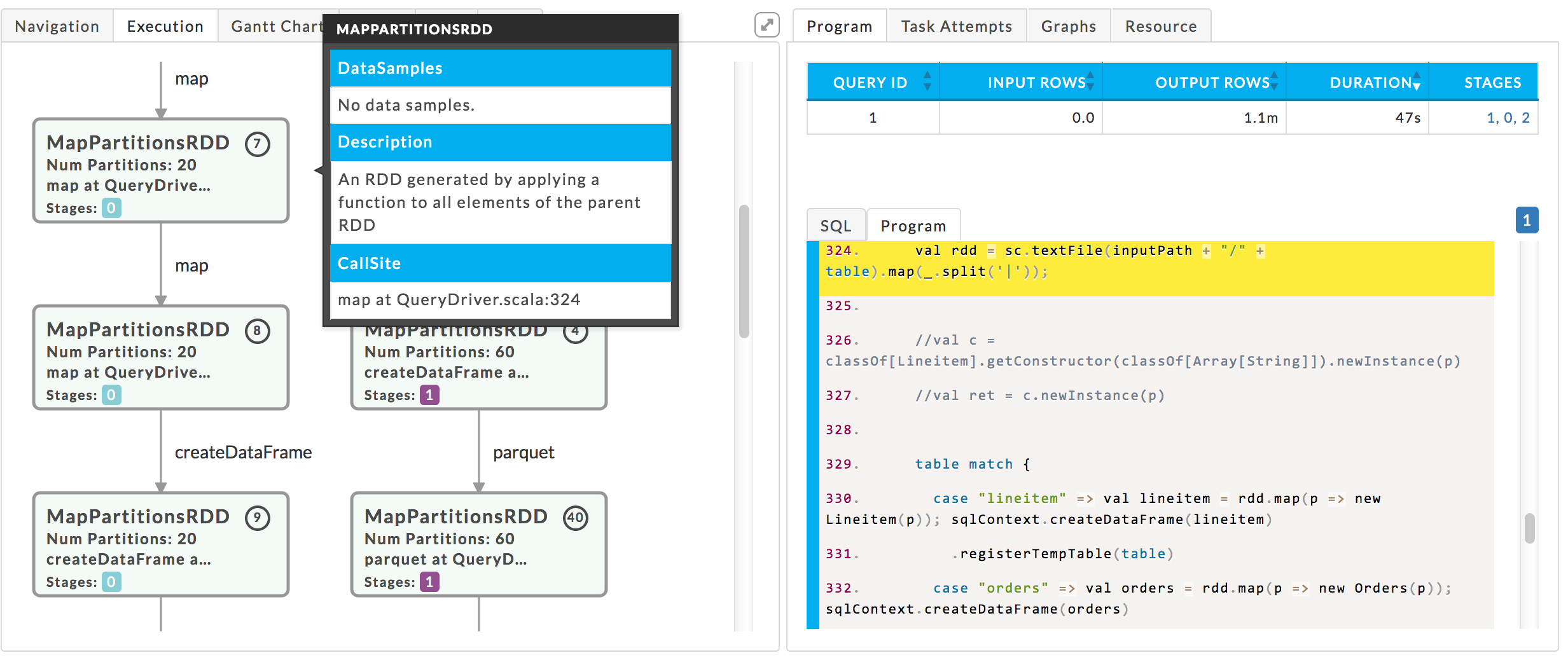Switch to the Task Attempts tab

coord(956,27)
